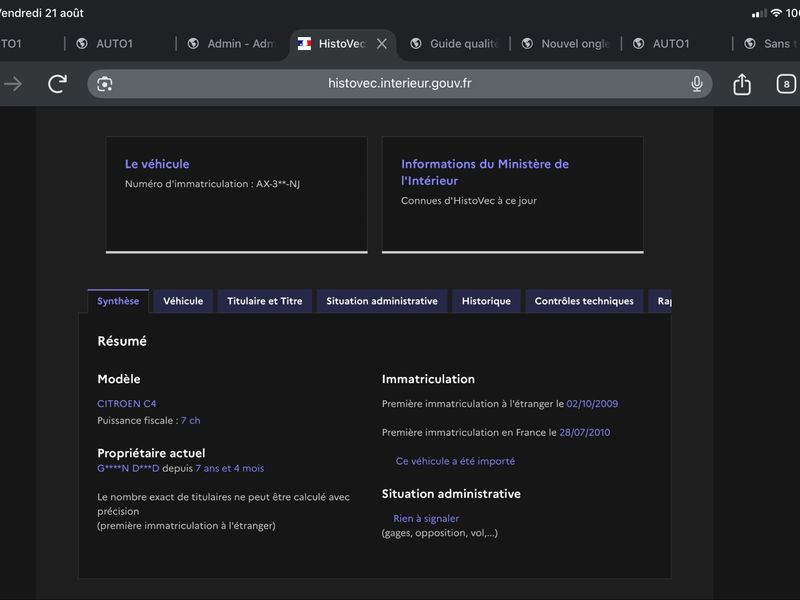800x600 pixels.
Task: Open the tab switcher showing 8
Action: (786, 84)
